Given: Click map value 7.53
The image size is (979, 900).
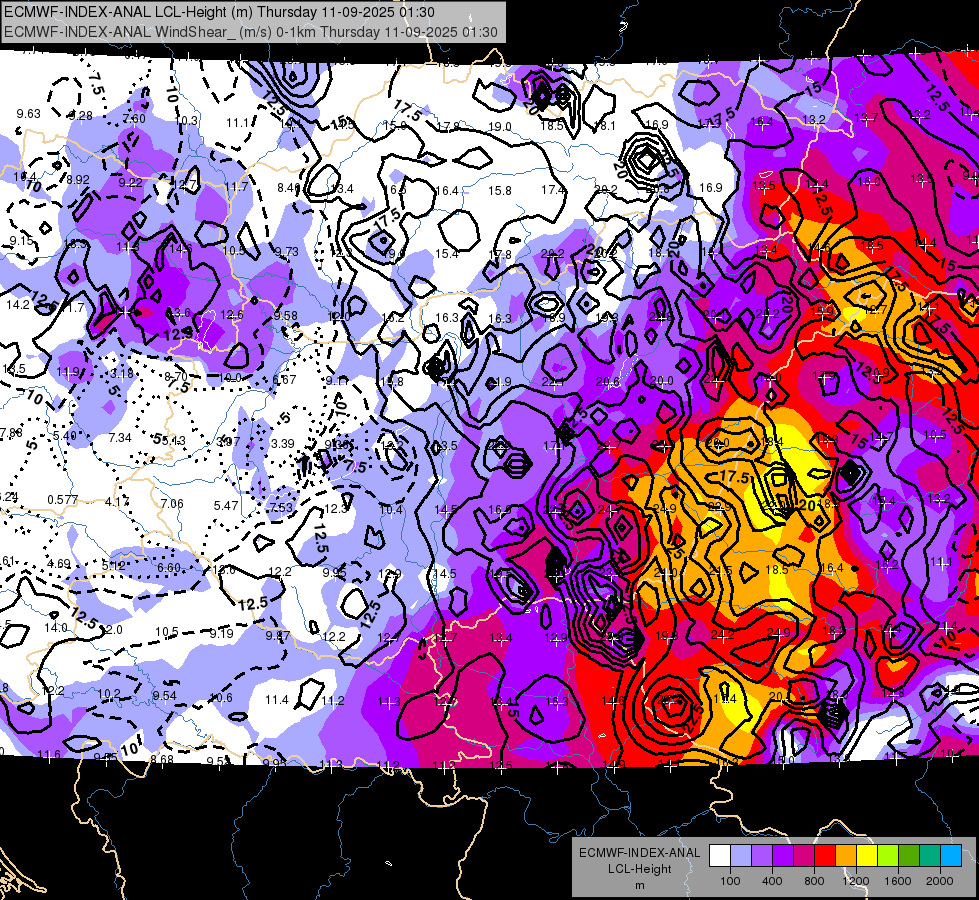Looking at the screenshot, I should point(281,507).
